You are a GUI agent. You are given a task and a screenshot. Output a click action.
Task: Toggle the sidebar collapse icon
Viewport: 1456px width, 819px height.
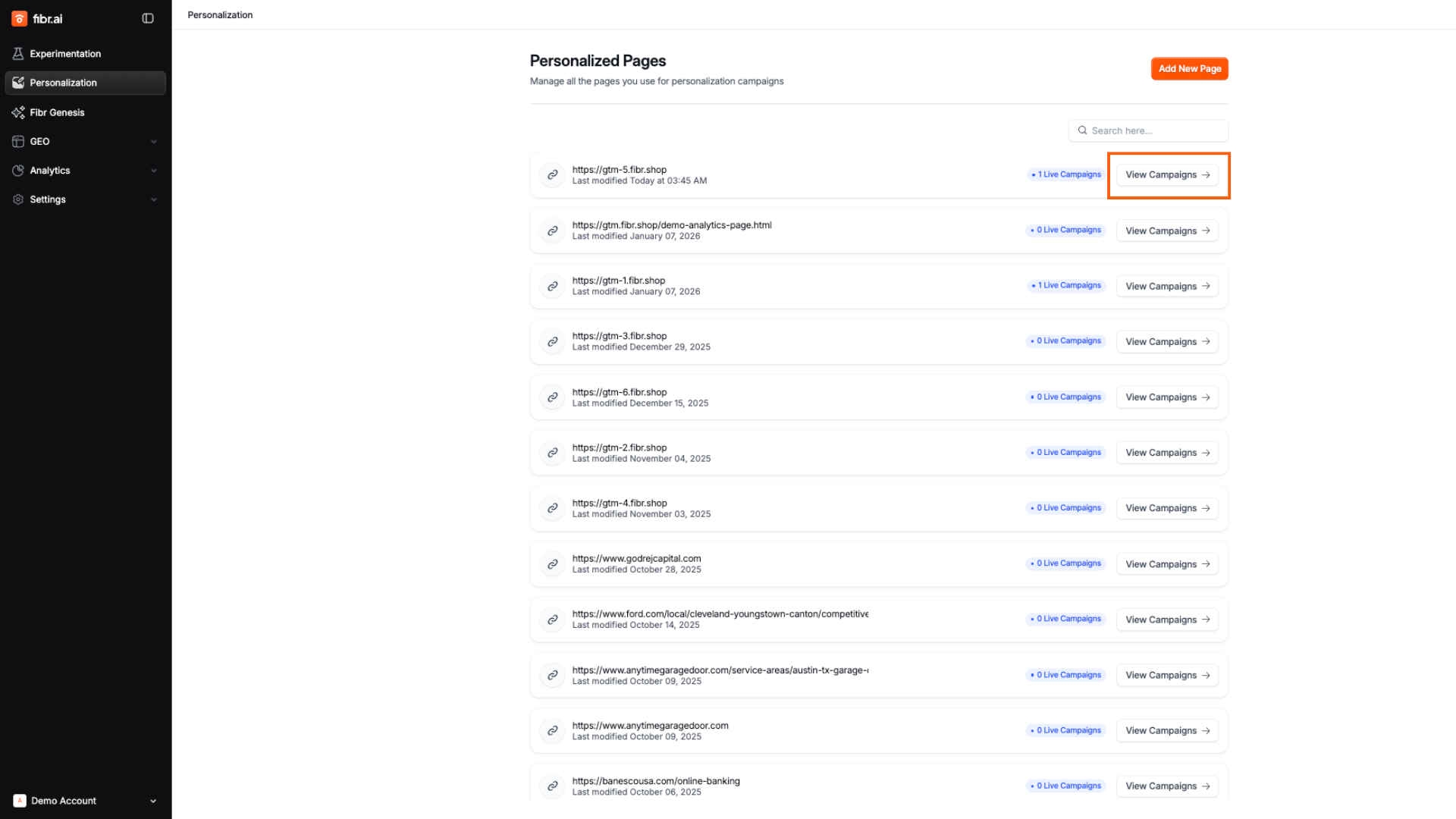(x=148, y=19)
